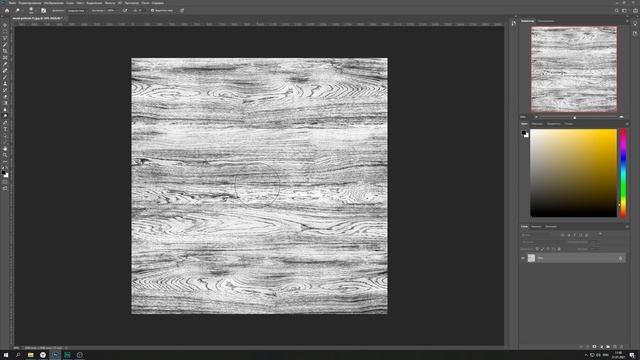The height and width of the screenshot is (360, 640).
Task: Open the Range dropdown in options bar
Action: coord(76,10)
